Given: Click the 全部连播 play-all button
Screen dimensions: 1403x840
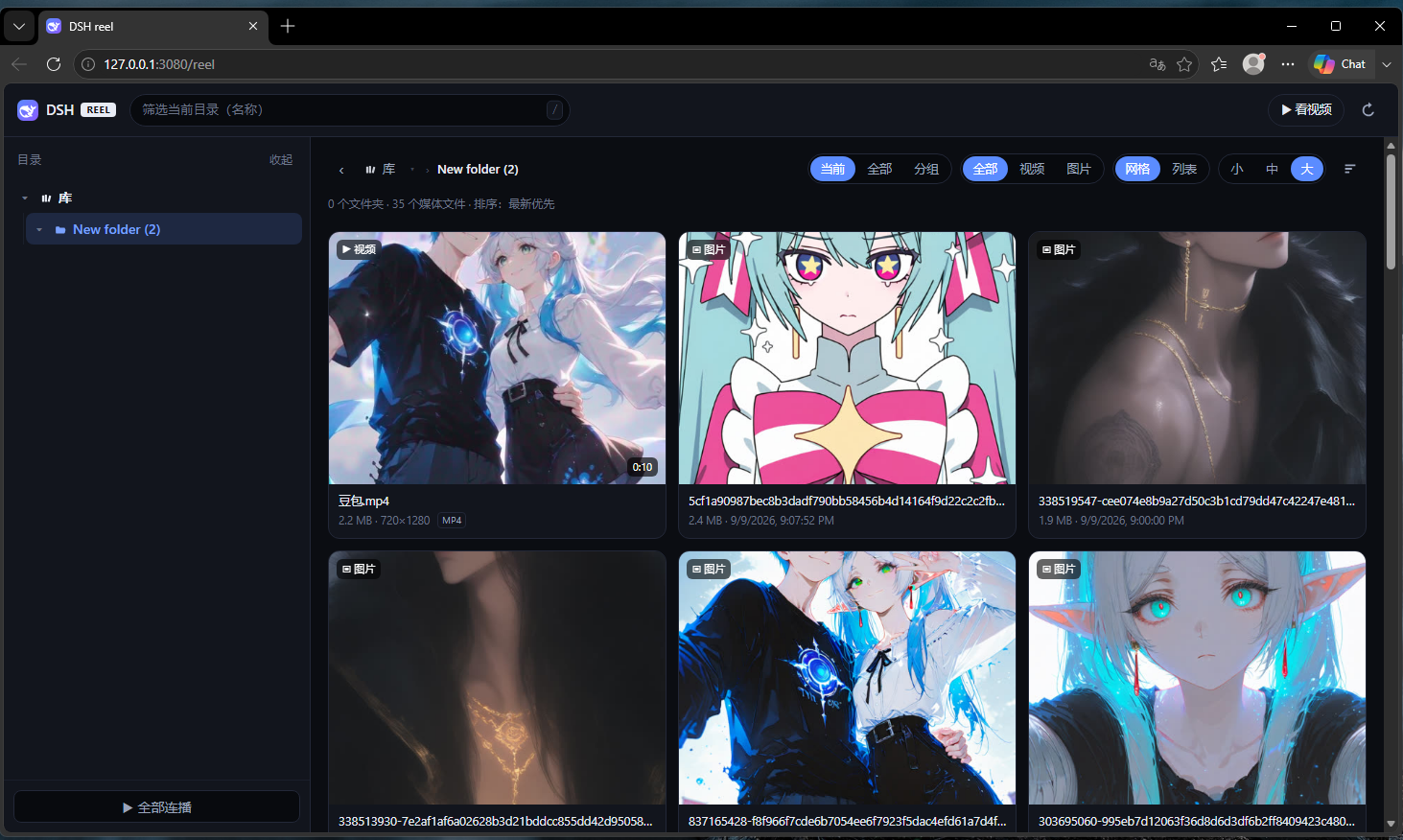Looking at the screenshot, I should [x=156, y=807].
